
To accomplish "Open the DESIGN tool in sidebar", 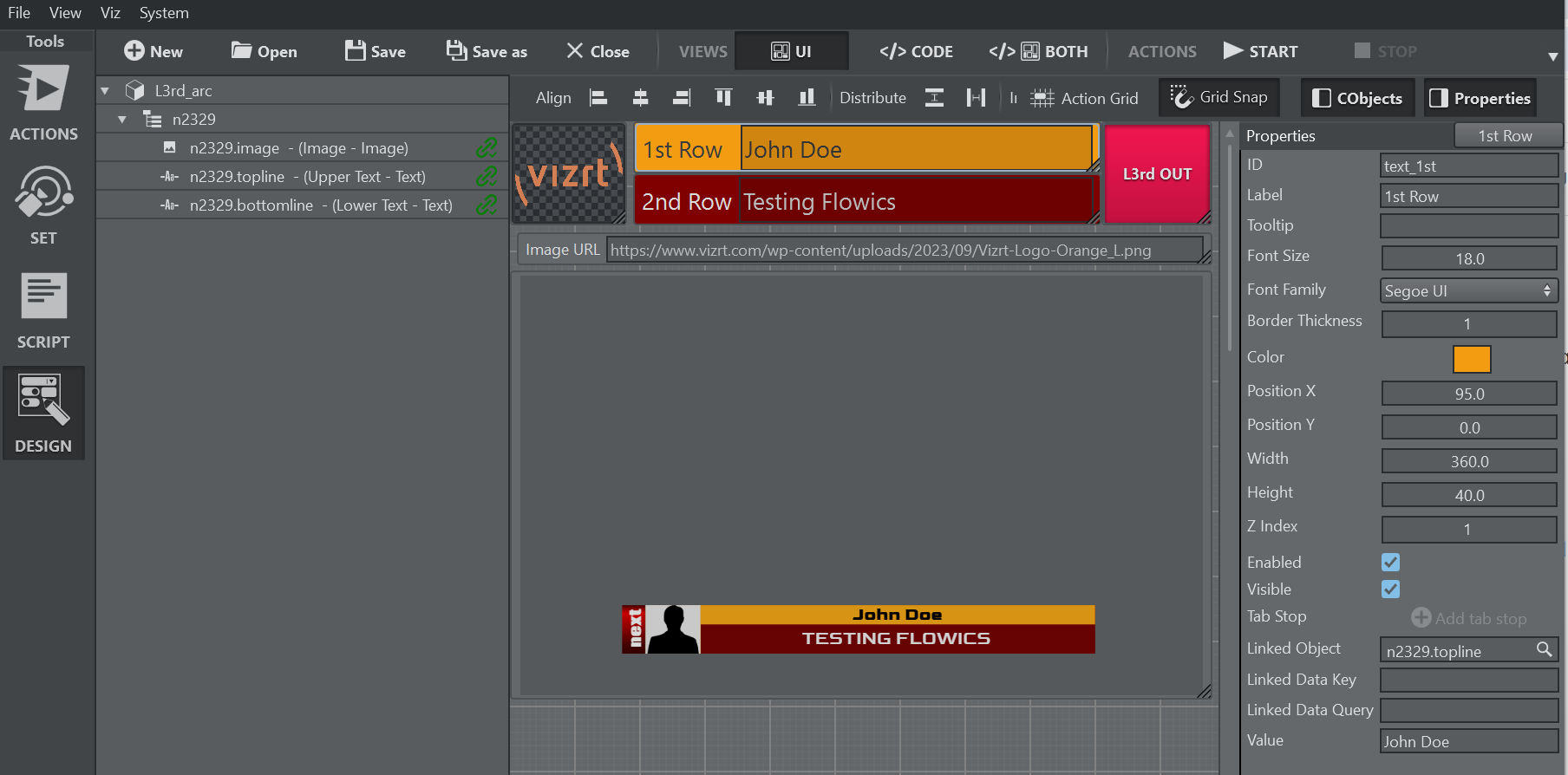I will coord(43,414).
